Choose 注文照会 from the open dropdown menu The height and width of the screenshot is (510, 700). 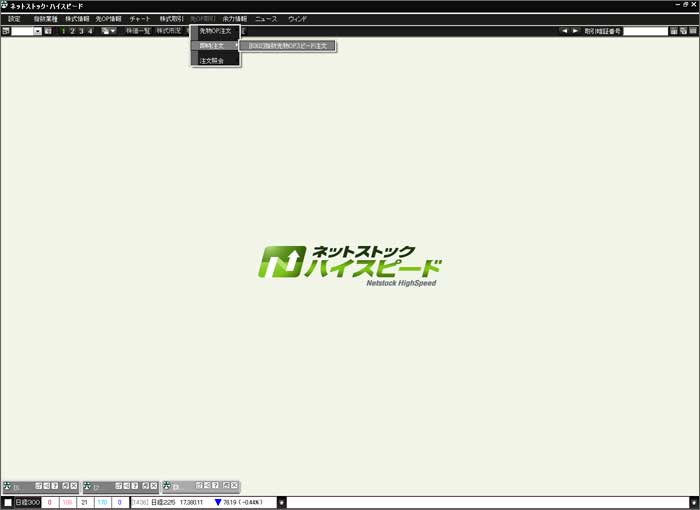click(216, 60)
